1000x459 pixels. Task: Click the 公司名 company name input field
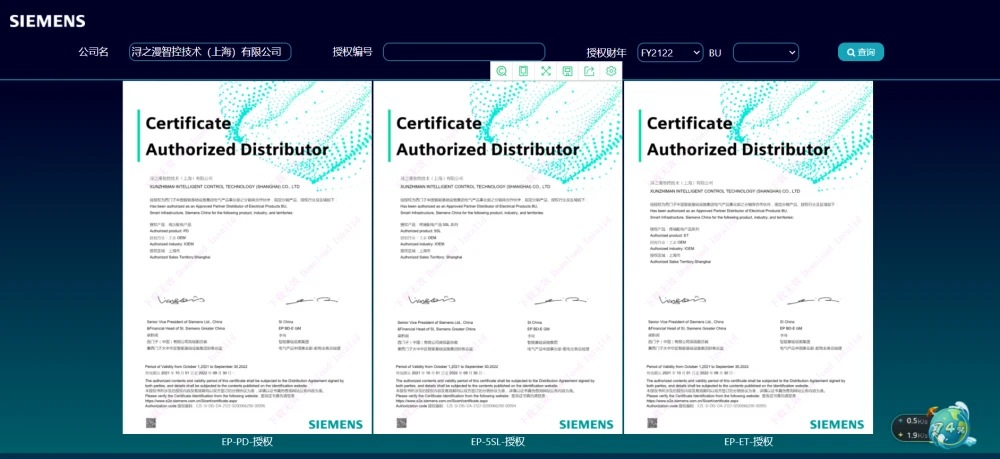[210, 52]
